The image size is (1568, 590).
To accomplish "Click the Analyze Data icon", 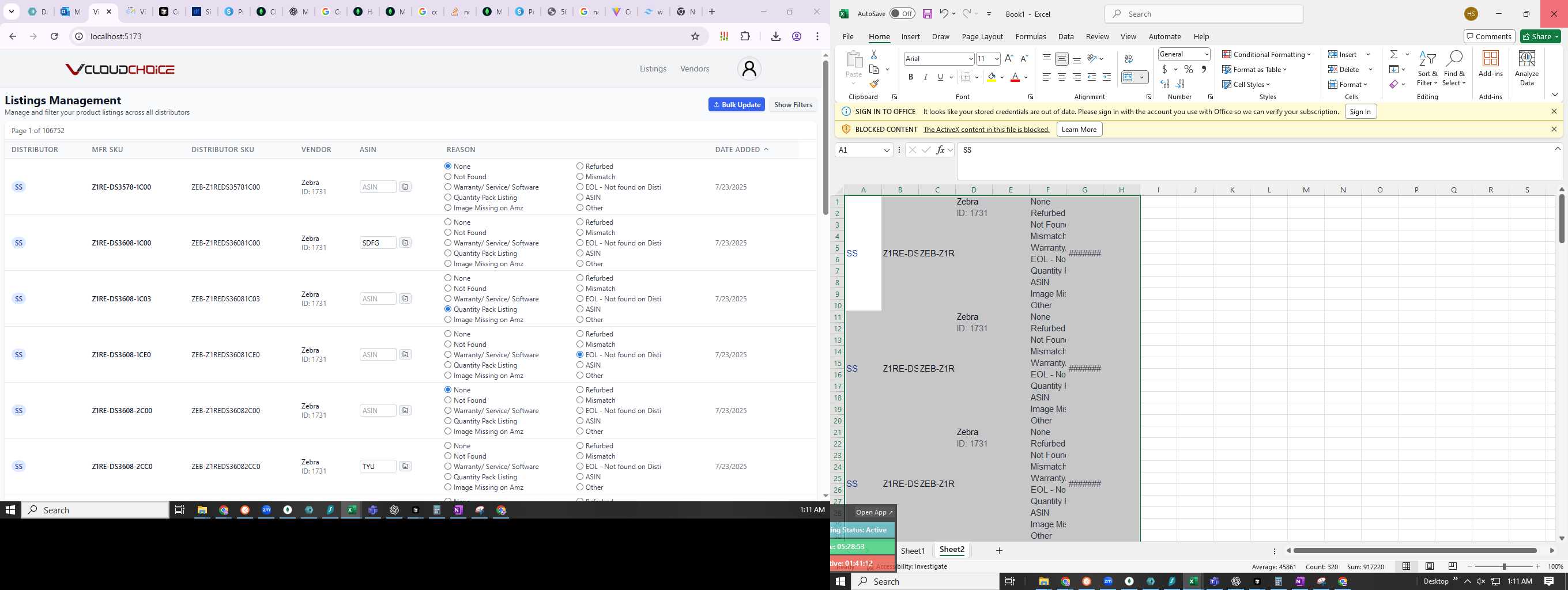I will (x=1526, y=67).
